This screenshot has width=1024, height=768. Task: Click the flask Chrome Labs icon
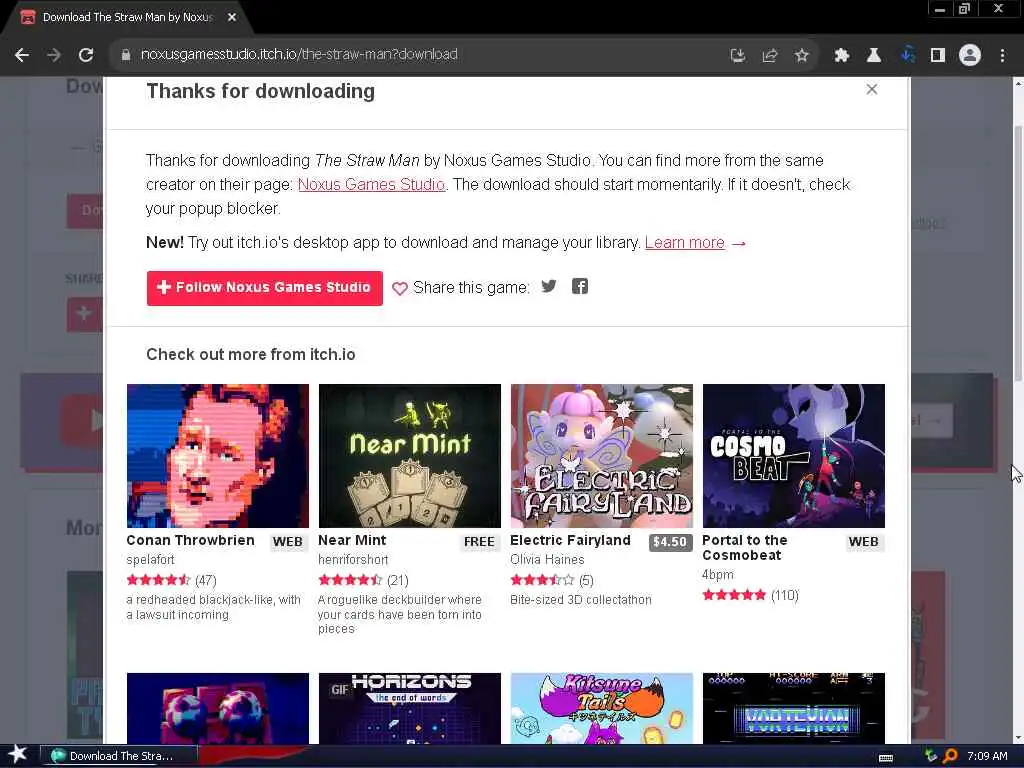pos(873,56)
